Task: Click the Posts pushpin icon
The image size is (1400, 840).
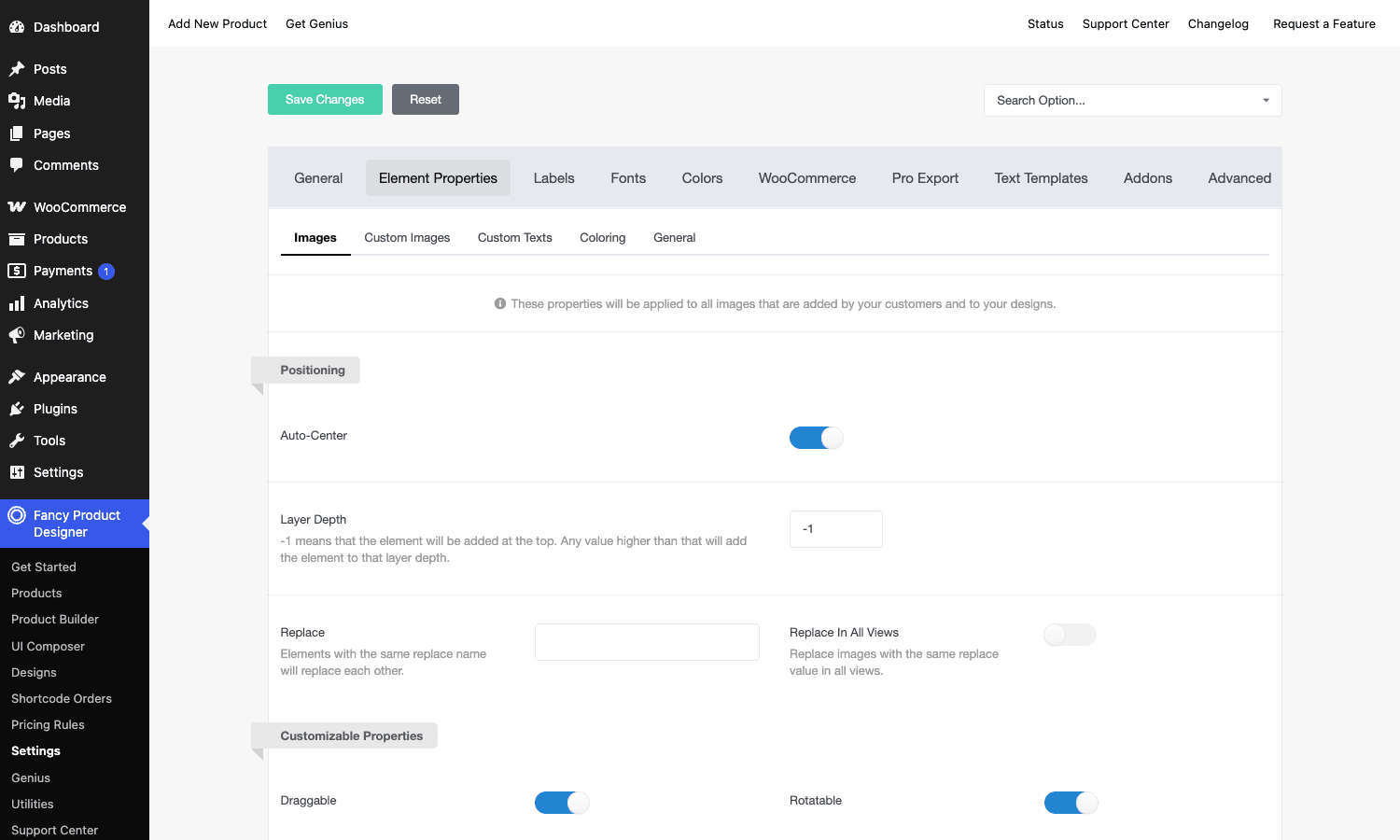Action: click(17, 69)
